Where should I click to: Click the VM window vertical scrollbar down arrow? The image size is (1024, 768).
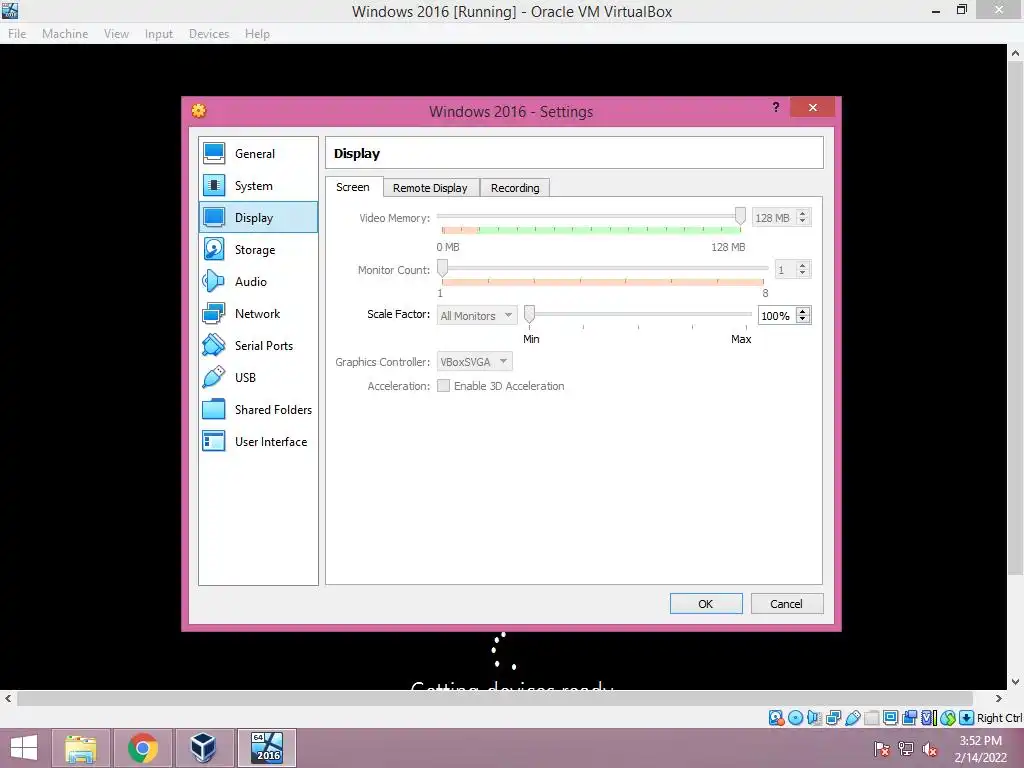point(1016,682)
